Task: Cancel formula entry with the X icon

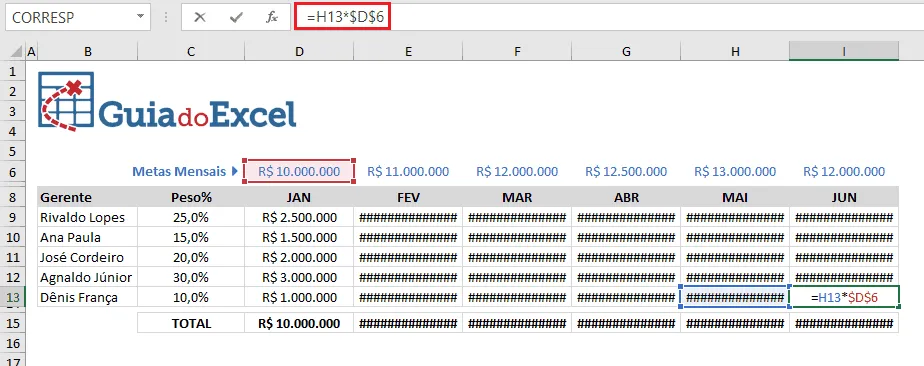Action: pyautogui.click(x=200, y=17)
